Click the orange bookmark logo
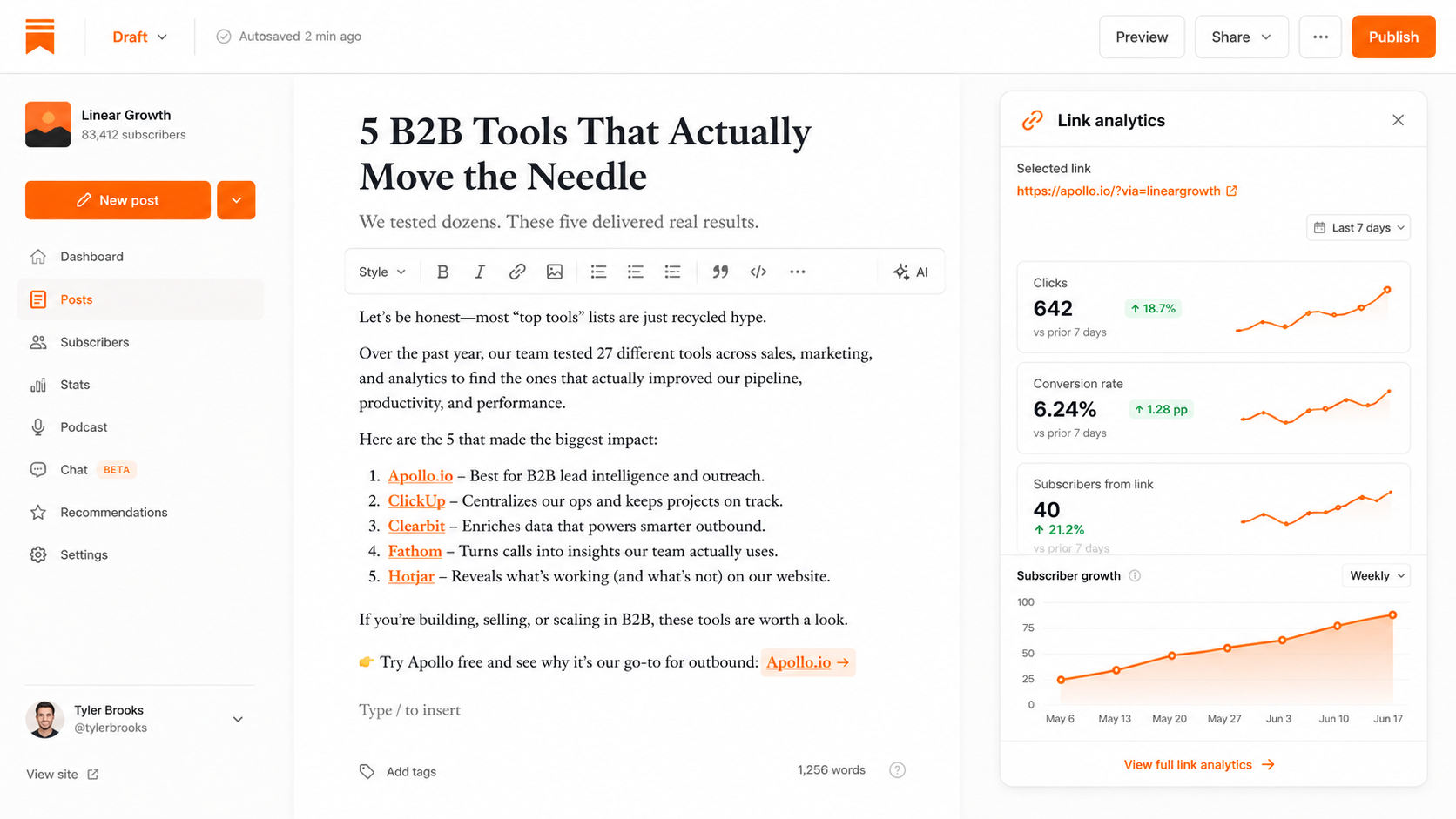The width and height of the screenshot is (1456, 819). pyautogui.click(x=40, y=37)
